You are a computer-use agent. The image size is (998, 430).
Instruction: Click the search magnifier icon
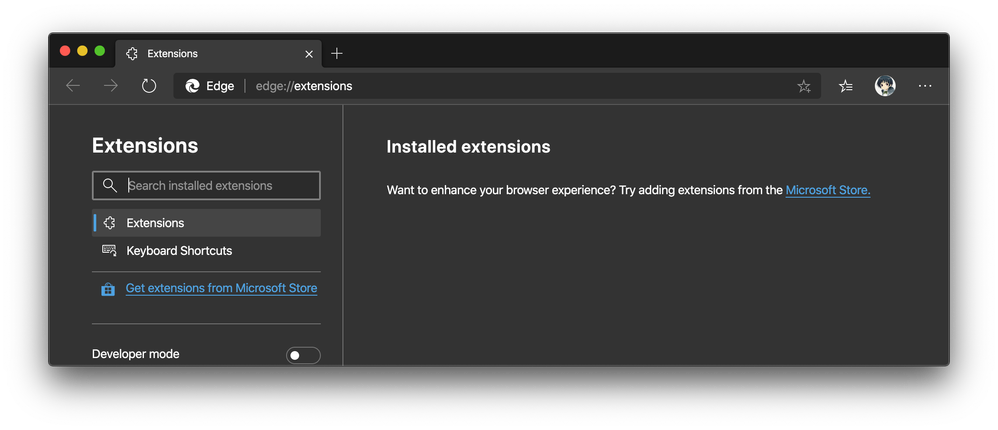coord(109,185)
